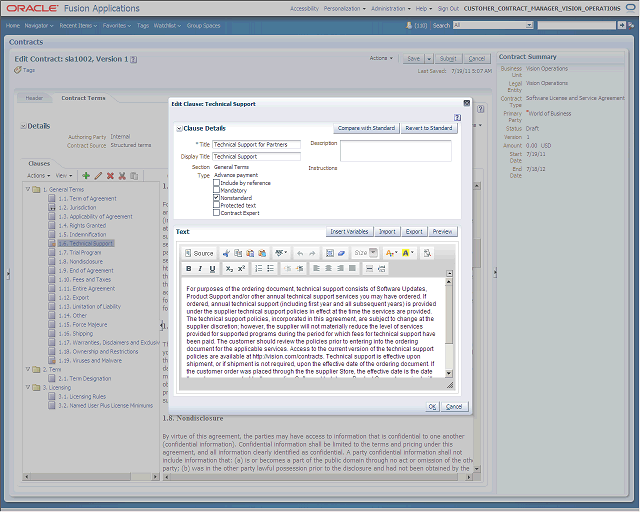The width and height of the screenshot is (640, 512).
Task: Insert a page break
Action: 382,269
